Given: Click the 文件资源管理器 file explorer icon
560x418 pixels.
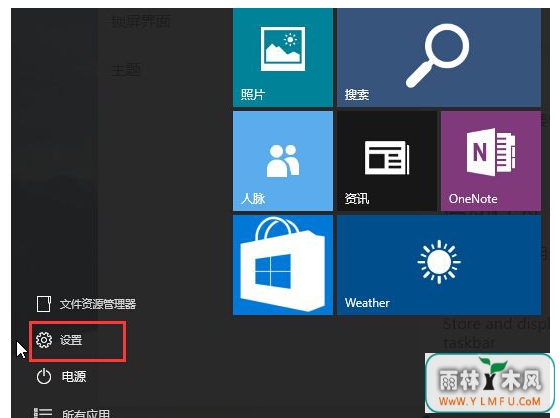Looking at the screenshot, I should tap(44, 304).
